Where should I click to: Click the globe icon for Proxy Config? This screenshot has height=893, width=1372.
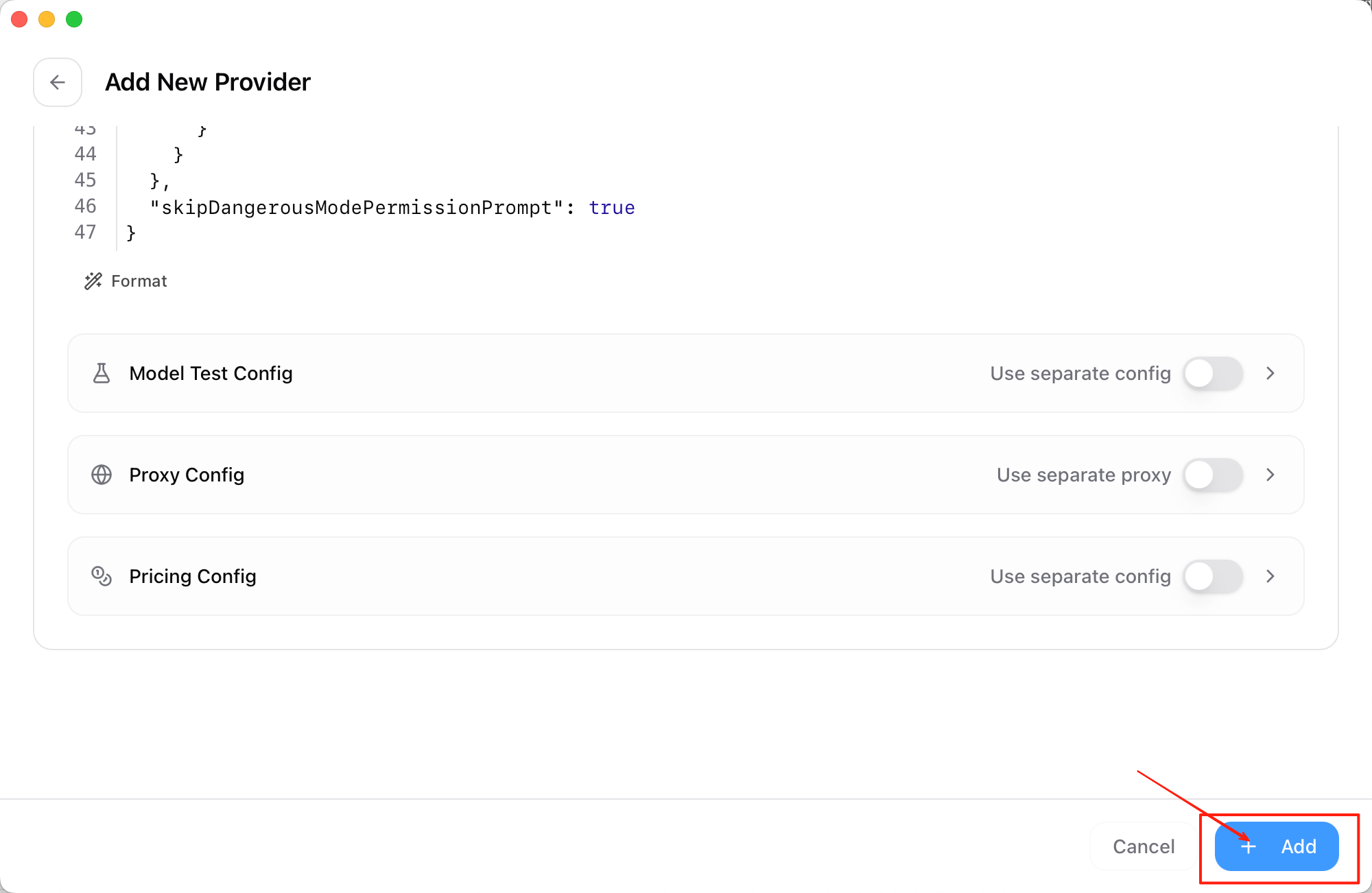coord(102,475)
